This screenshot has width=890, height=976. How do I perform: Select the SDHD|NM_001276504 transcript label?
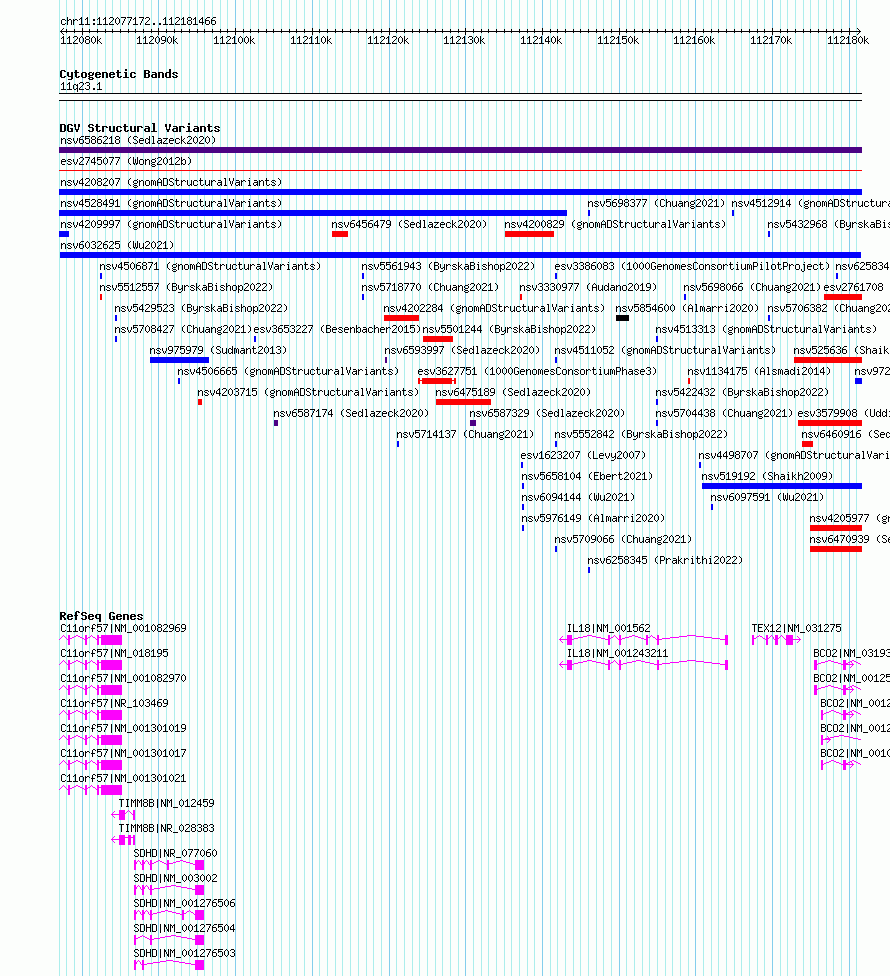[x=185, y=928]
